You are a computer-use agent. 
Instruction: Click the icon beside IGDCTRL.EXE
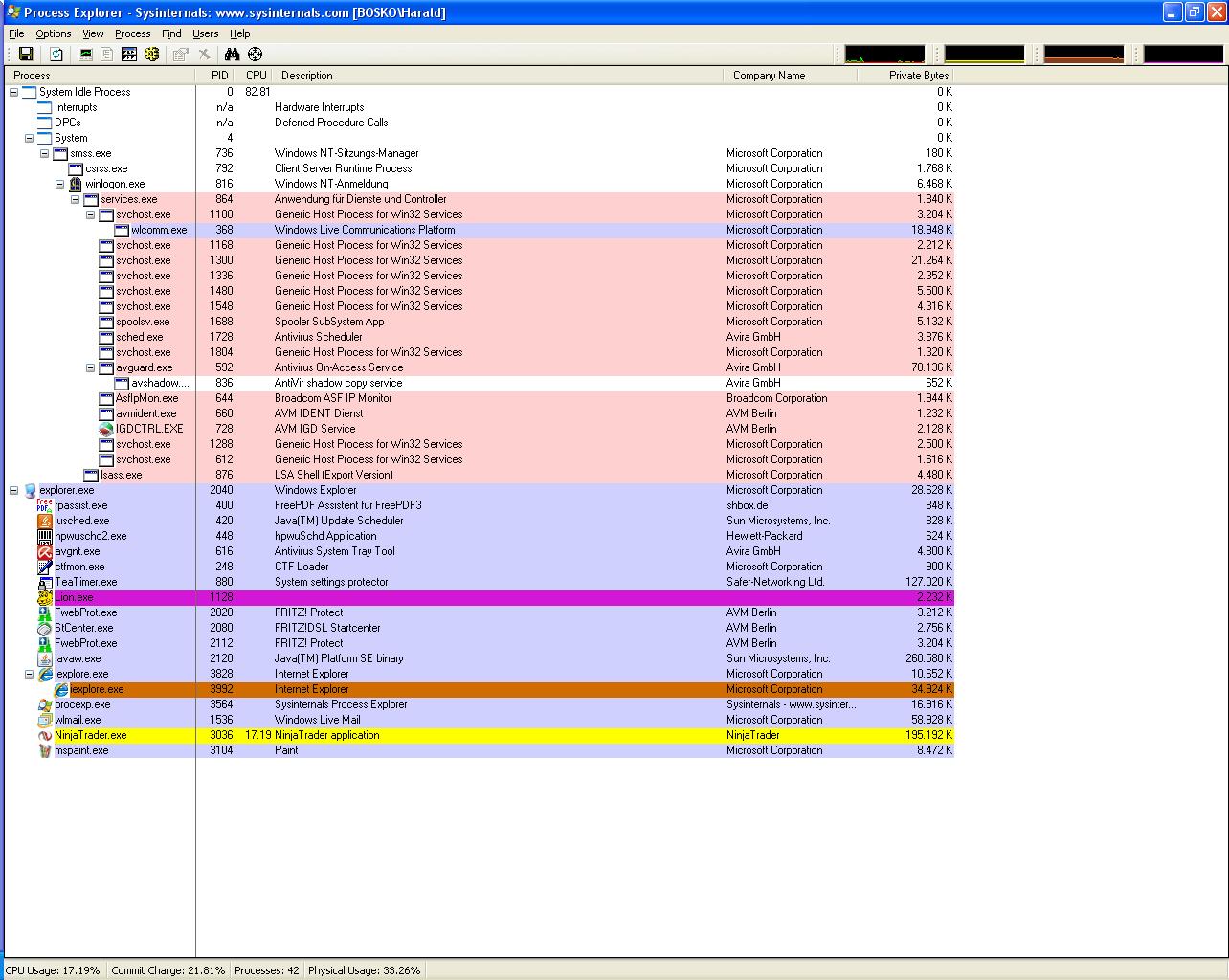click(x=105, y=429)
